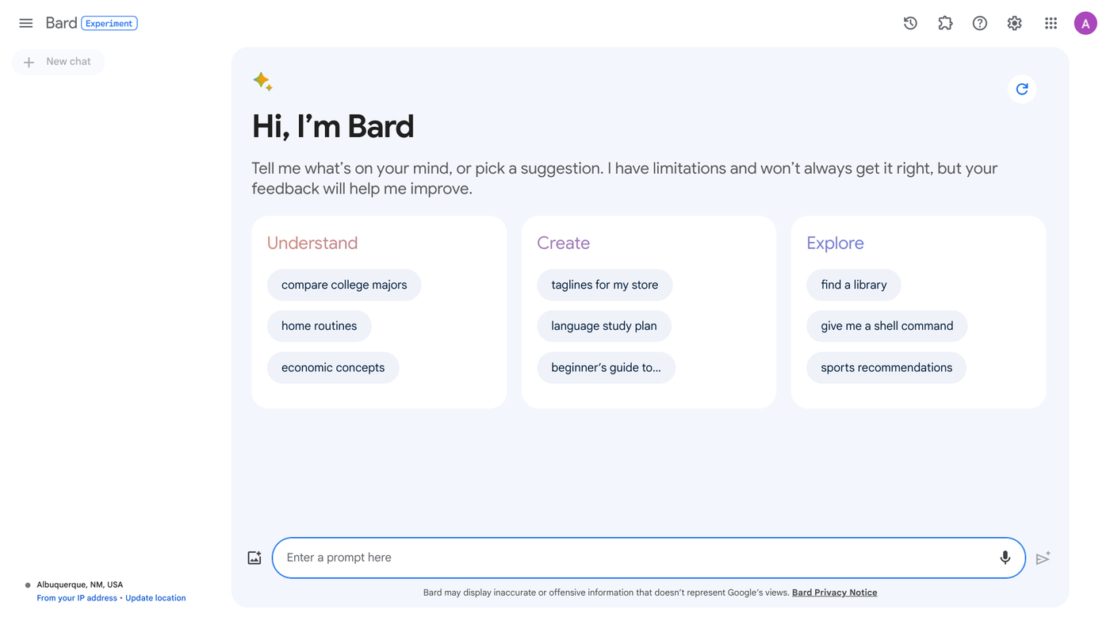1110x625 pixels.
Task: Click the Bard sparkle logo icon
Action: pos(263,81)
